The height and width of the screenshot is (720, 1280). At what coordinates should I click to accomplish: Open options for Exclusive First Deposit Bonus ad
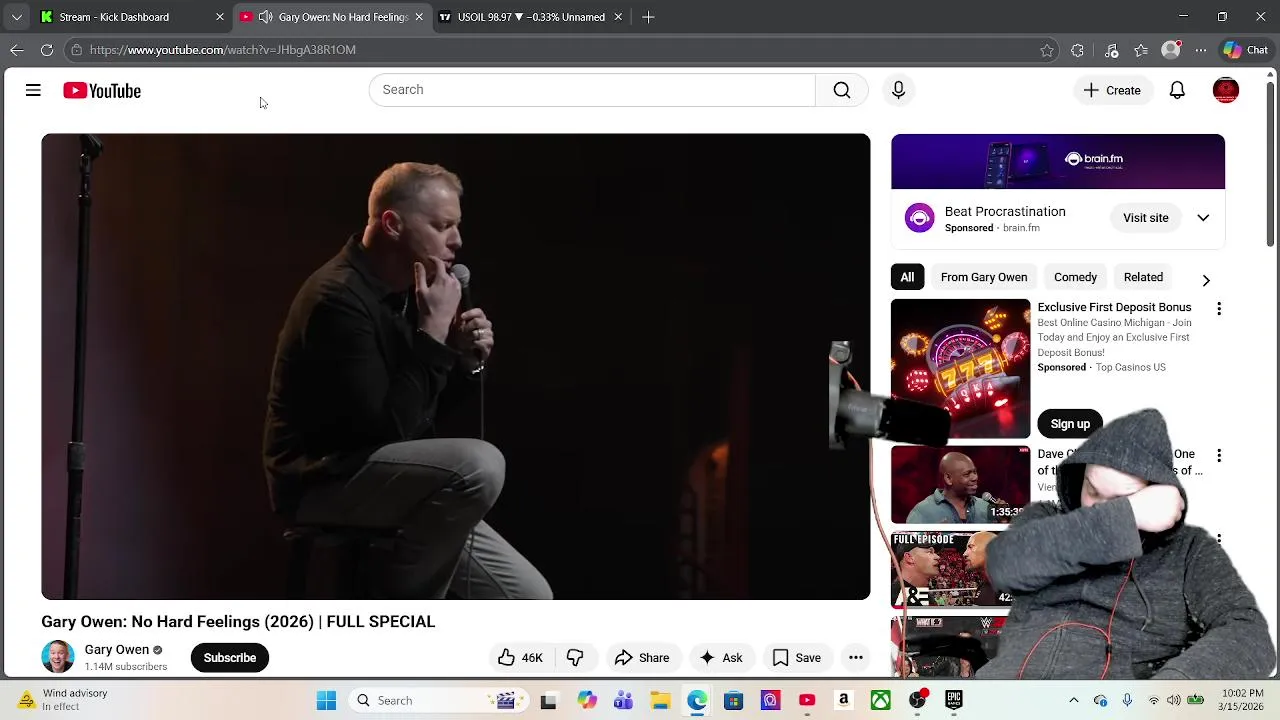pos(1219,309)
